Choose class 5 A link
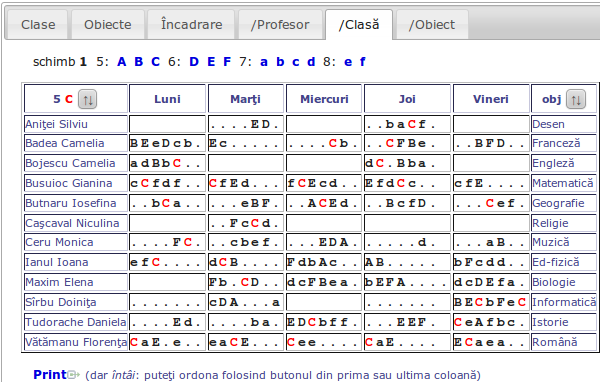The width and height of the screenshot is (600, 382). [x=122, y=62]
